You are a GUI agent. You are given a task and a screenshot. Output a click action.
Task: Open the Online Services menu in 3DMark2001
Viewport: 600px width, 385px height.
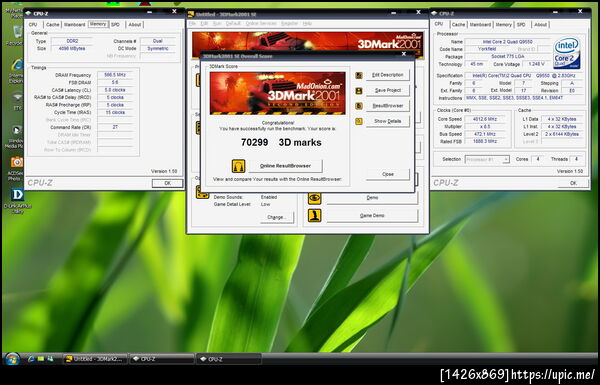[x=261, y=24]
